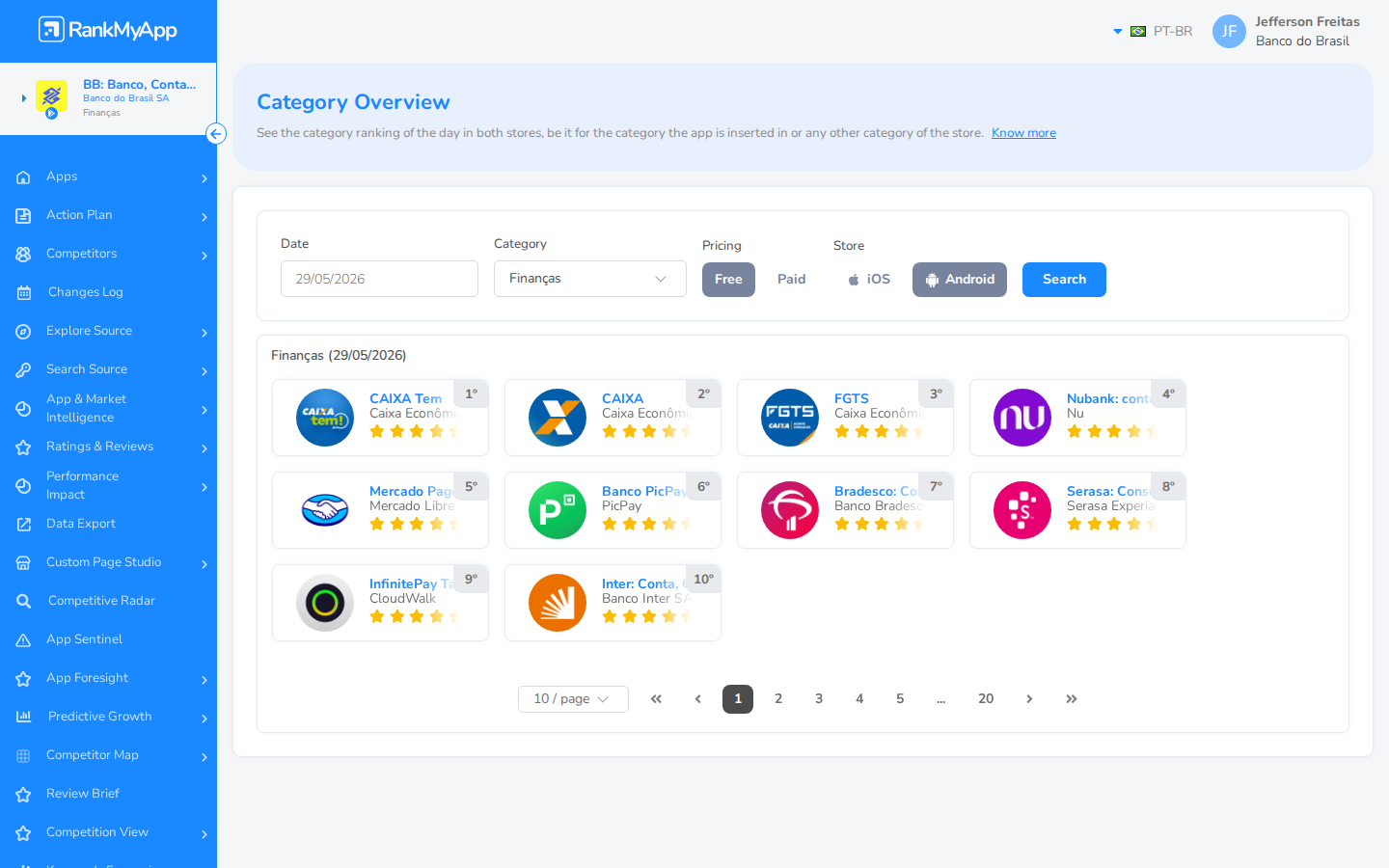Click the Apps house icon
This screenshot has height=868, width=1389.
pyautogui.click(x=23, y=177)
